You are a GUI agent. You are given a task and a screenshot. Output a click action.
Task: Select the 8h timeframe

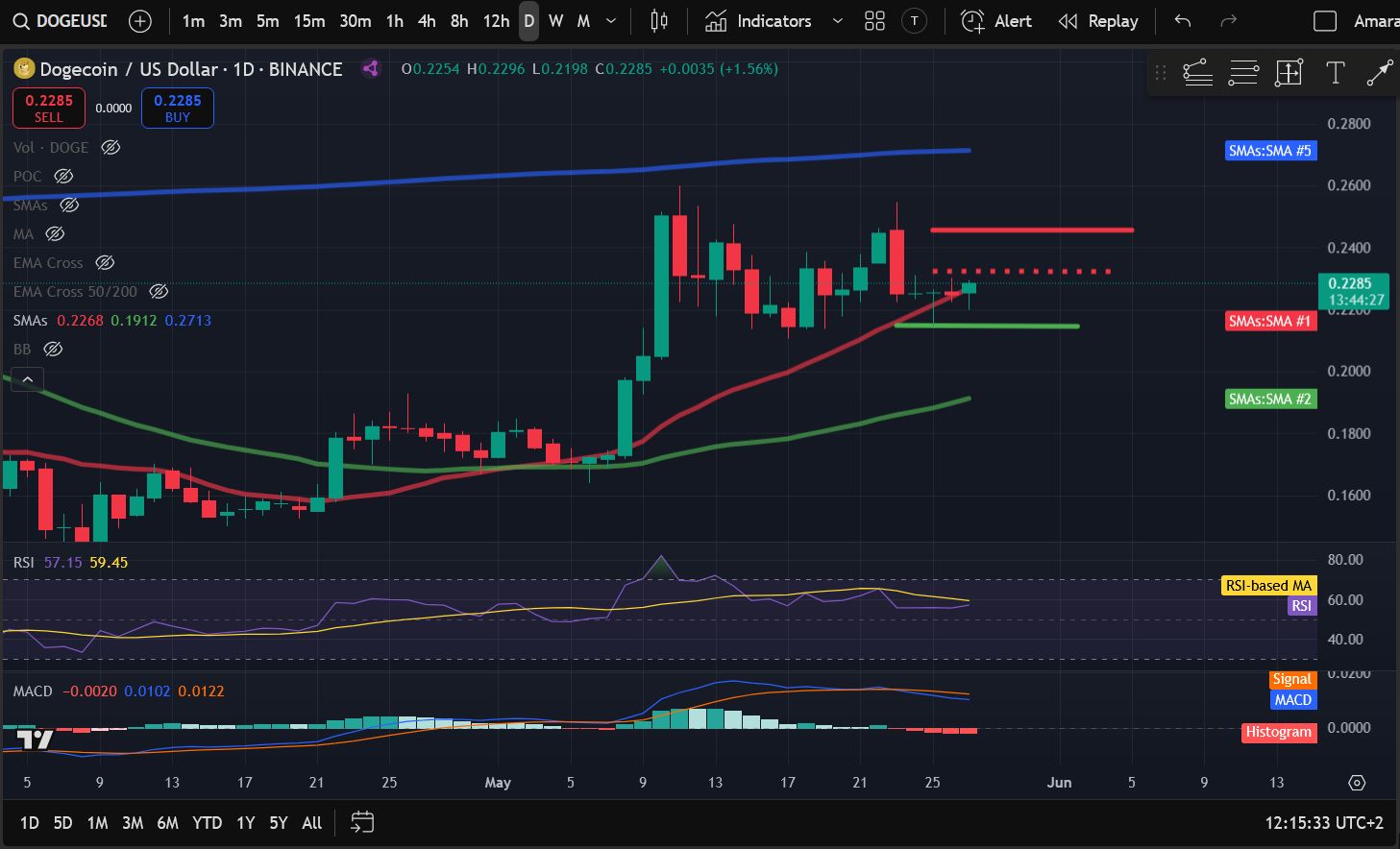[x=459, y=21]
